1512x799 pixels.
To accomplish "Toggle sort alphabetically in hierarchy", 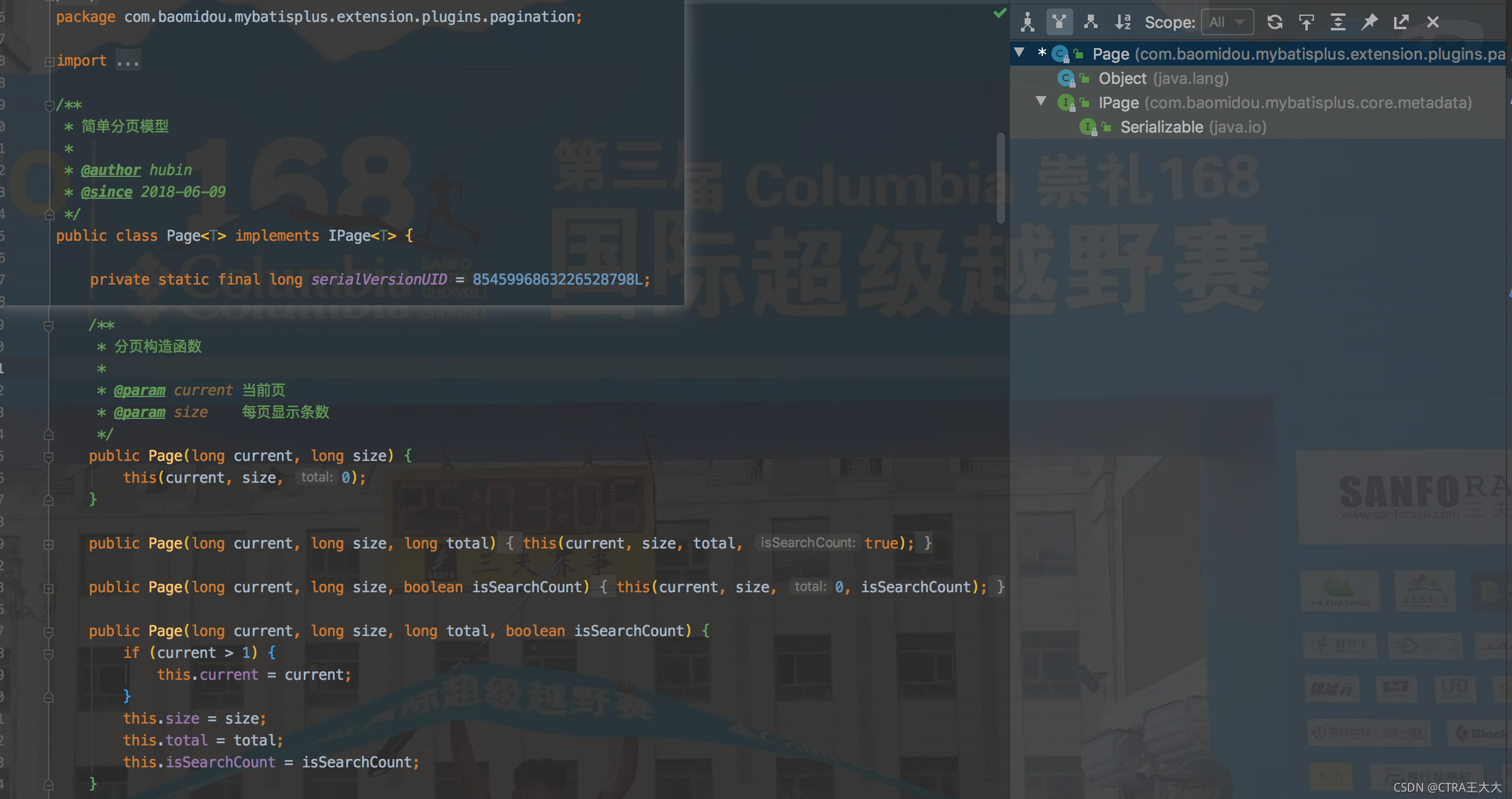I will click(x=1122, y=22).
